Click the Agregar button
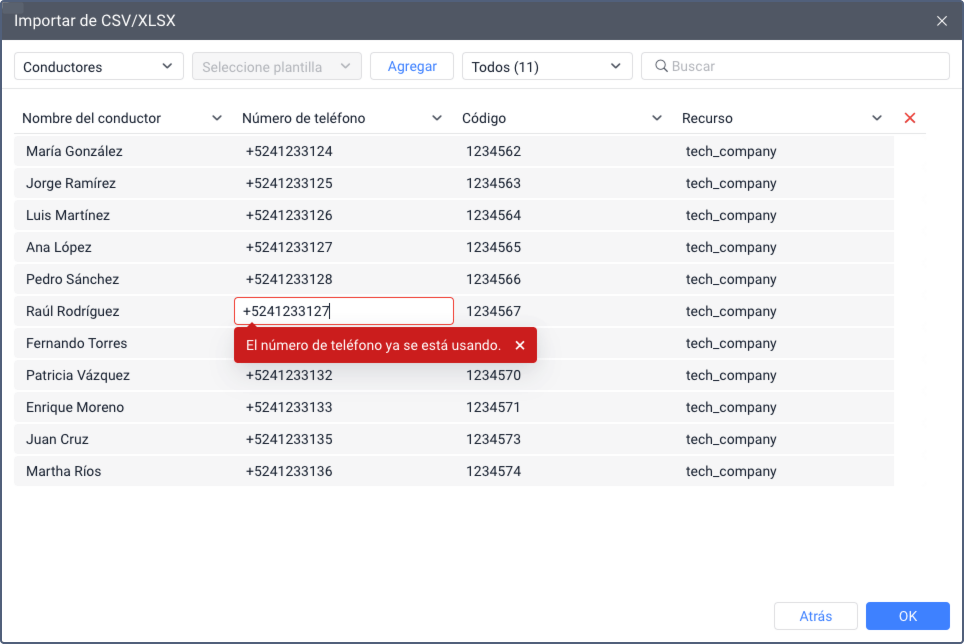The height and width of the screenshot is (644, 964). click(412, 66)
